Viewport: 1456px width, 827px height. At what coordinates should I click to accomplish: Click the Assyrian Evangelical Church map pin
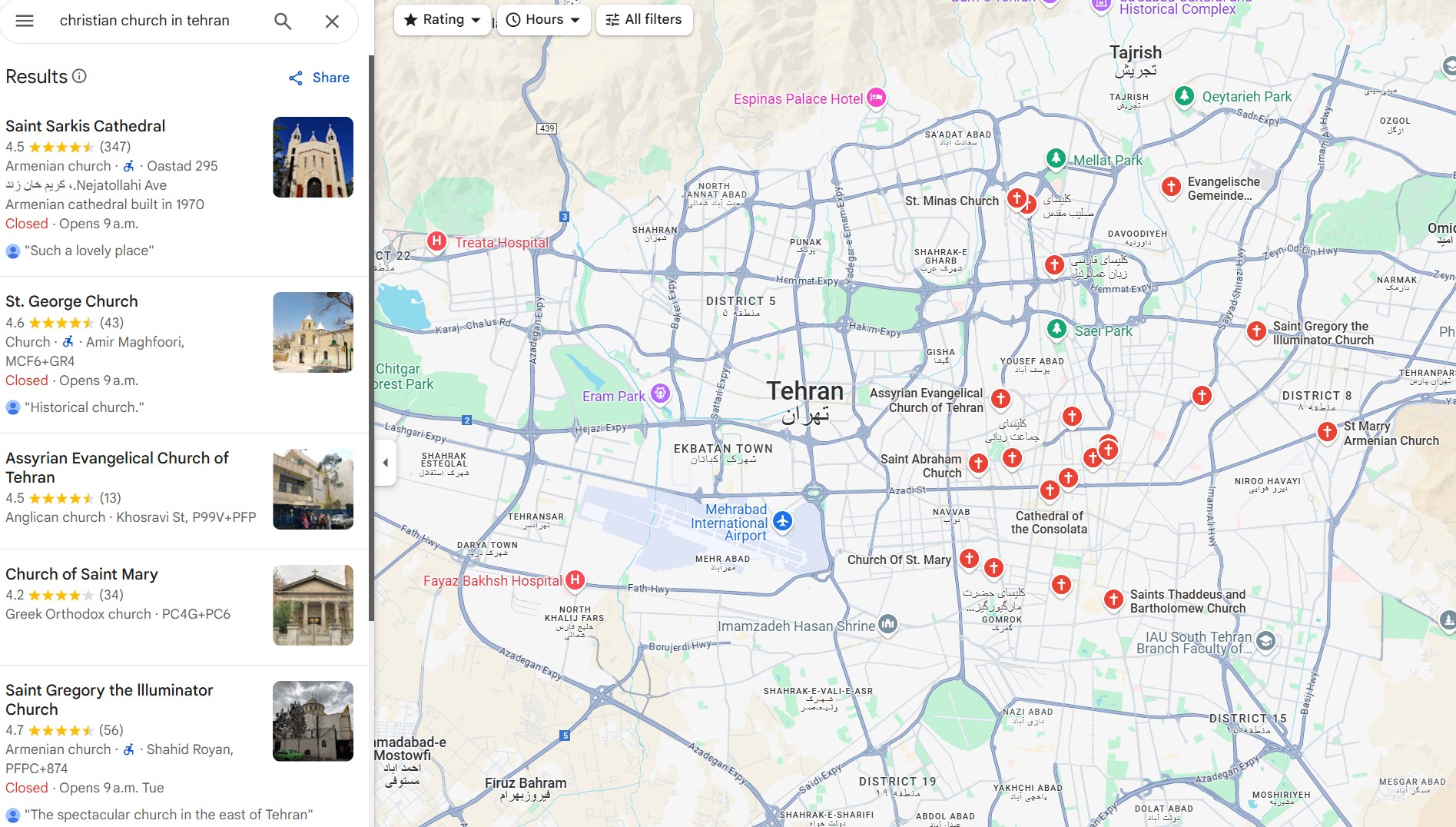pos(1000,398)
